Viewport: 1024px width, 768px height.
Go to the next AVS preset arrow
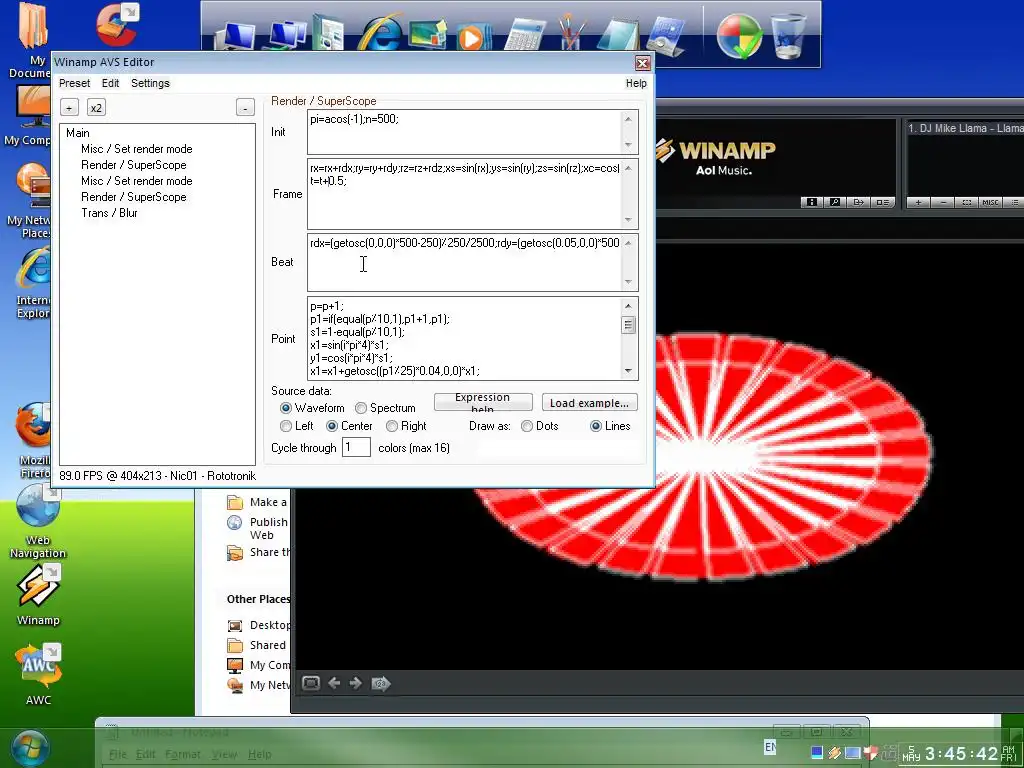click(356, 683)
